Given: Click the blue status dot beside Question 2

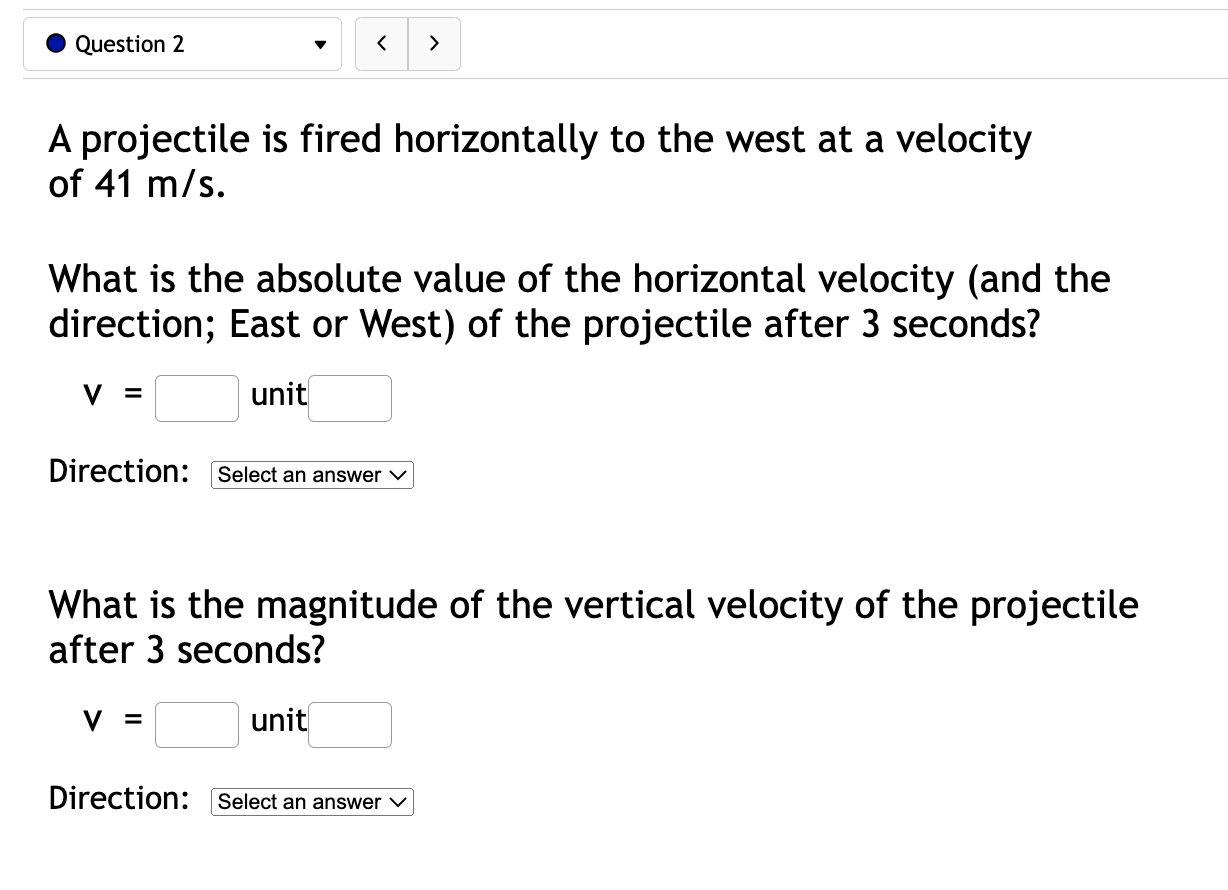Looking at the screenshot, I should (55, 44).
